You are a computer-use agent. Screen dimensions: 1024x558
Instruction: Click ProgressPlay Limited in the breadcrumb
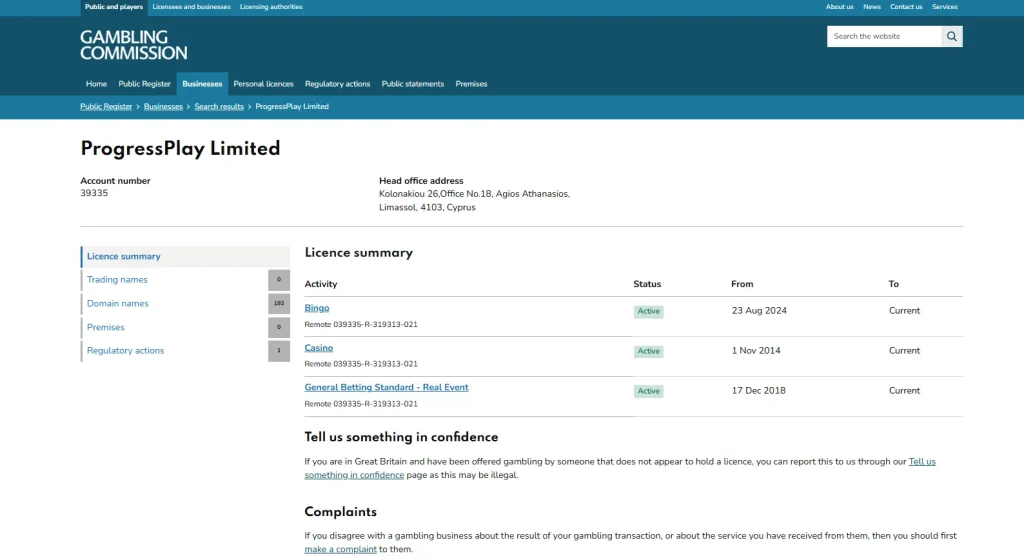pos(292,107)
